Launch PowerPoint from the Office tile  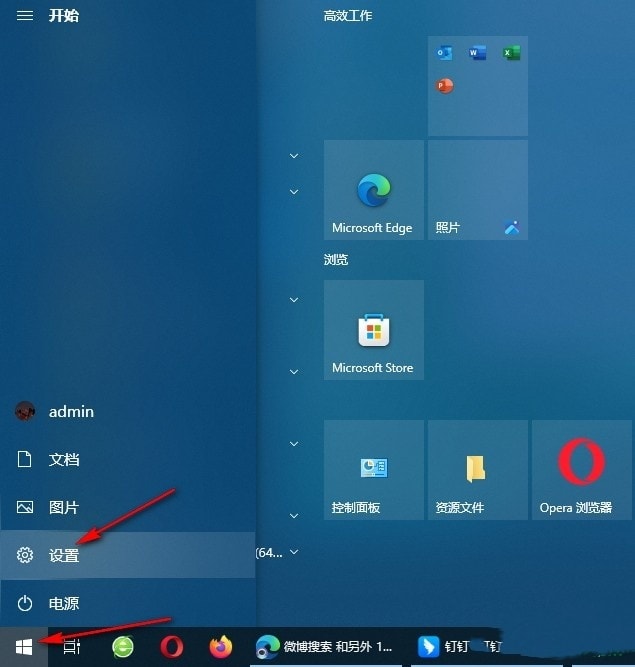(x=445, y=86)
